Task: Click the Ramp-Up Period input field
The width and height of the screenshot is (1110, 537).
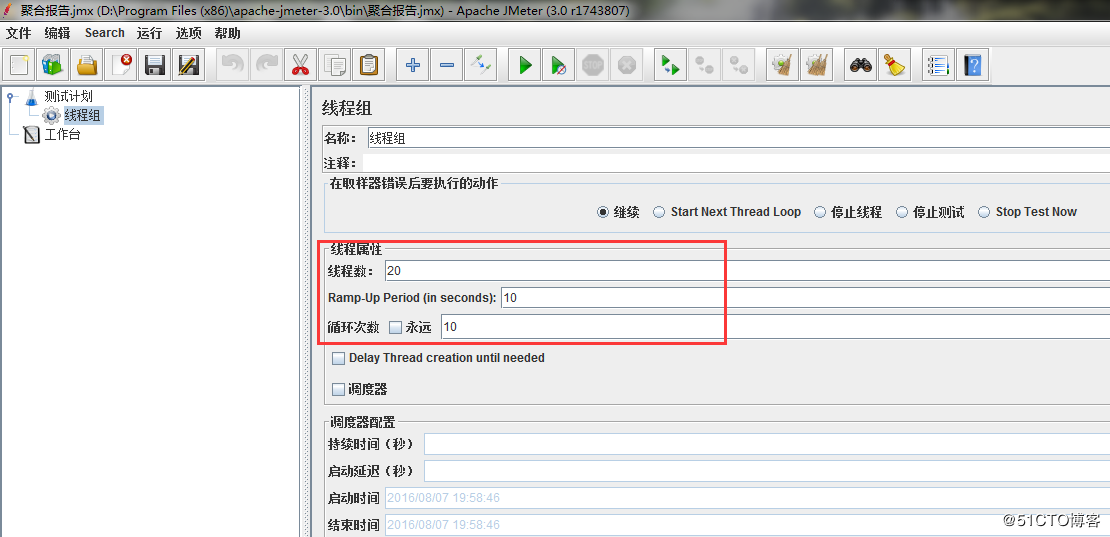Action: click(805, 298)
